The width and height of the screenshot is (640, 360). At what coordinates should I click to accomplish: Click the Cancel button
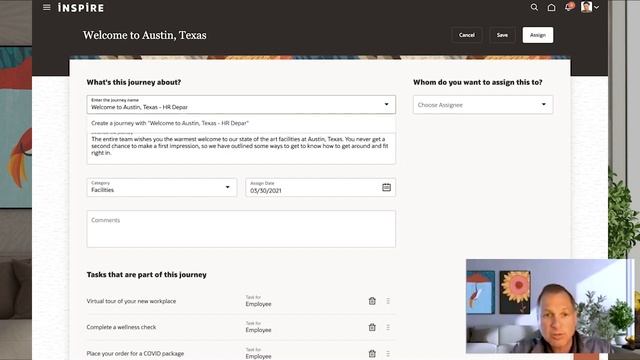(x=467, y=35)
